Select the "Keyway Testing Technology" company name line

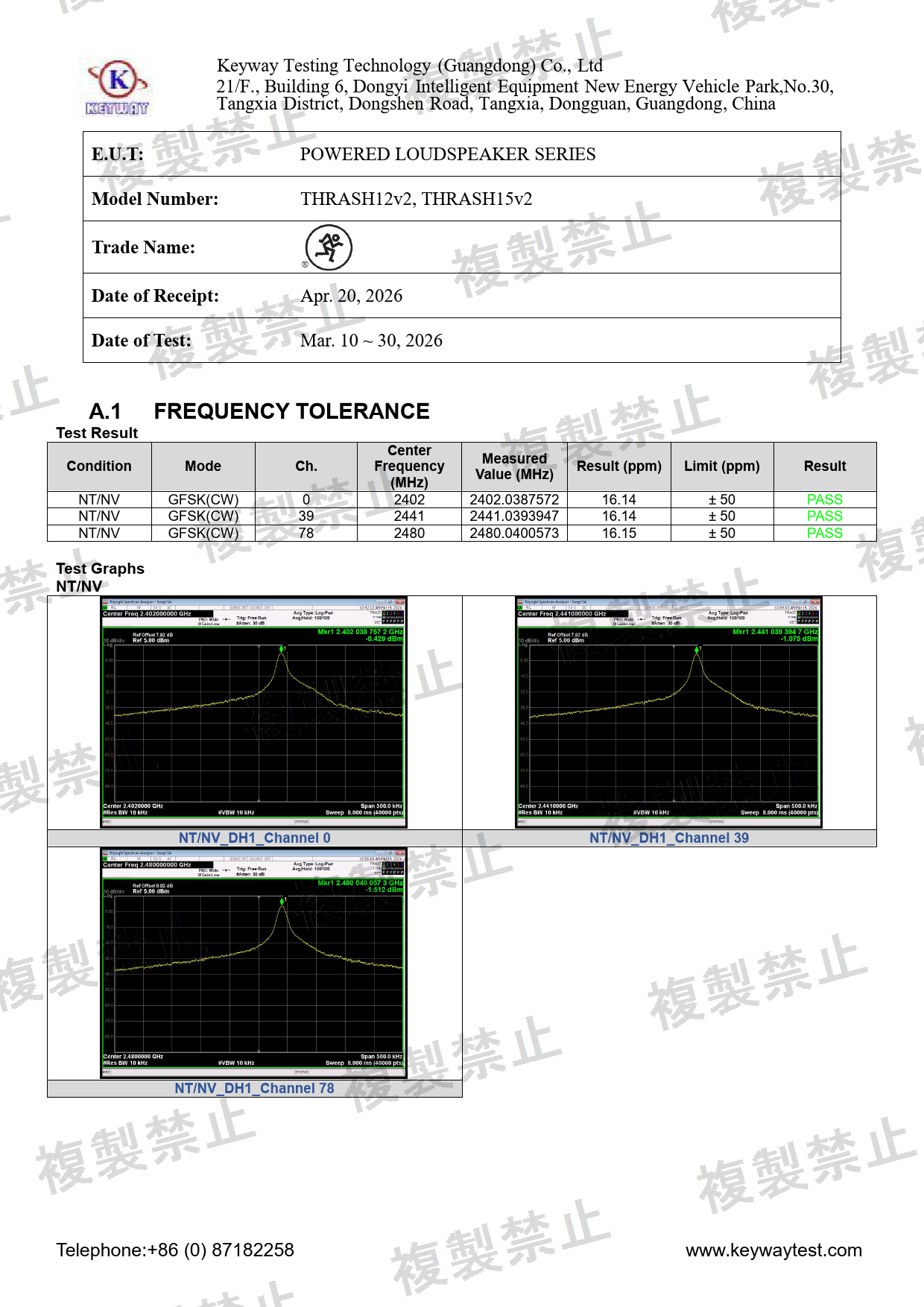click(x=410, y=66)
